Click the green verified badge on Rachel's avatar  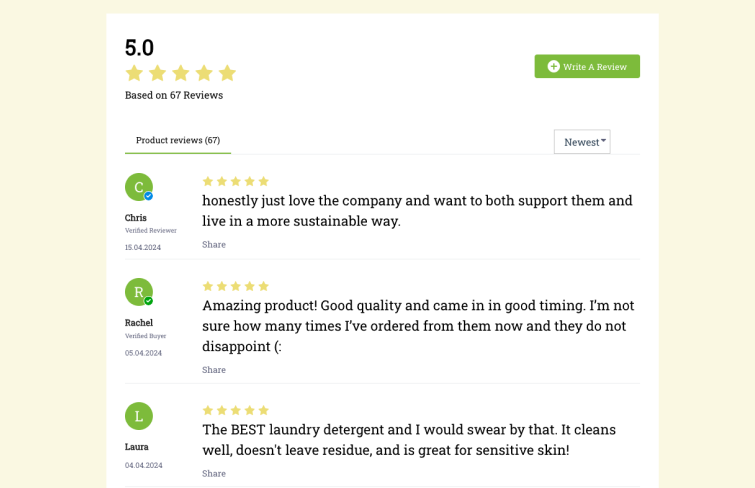[149, 301]
